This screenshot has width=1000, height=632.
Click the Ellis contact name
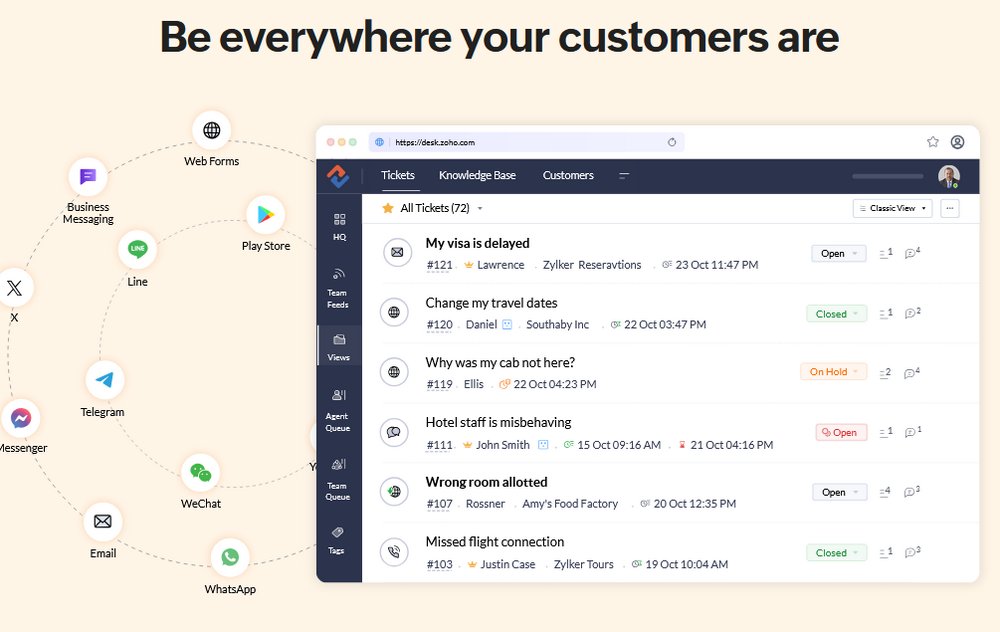[x=474, y=385]
